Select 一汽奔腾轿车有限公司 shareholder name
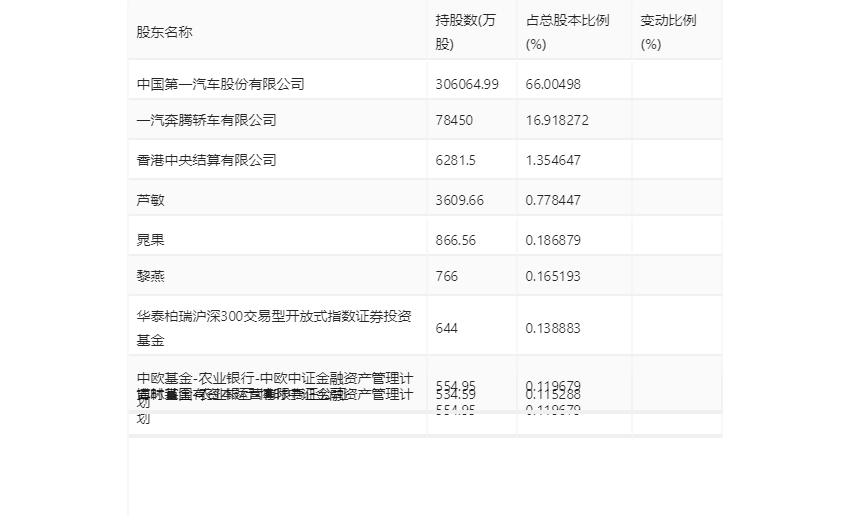This screenshot has height=516, width=850. [207, 120]
